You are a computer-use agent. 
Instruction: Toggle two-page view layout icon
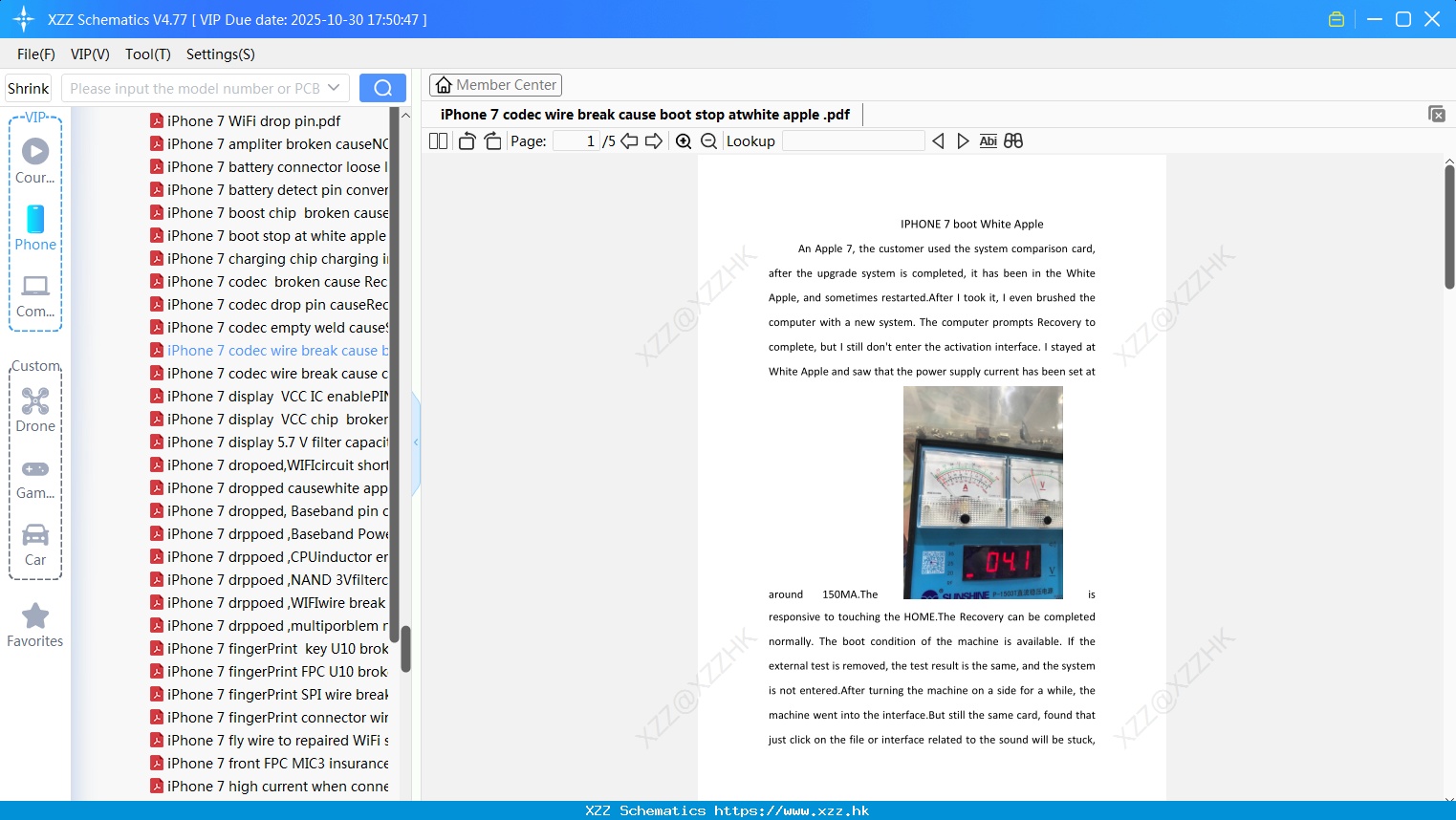[438, 140]
